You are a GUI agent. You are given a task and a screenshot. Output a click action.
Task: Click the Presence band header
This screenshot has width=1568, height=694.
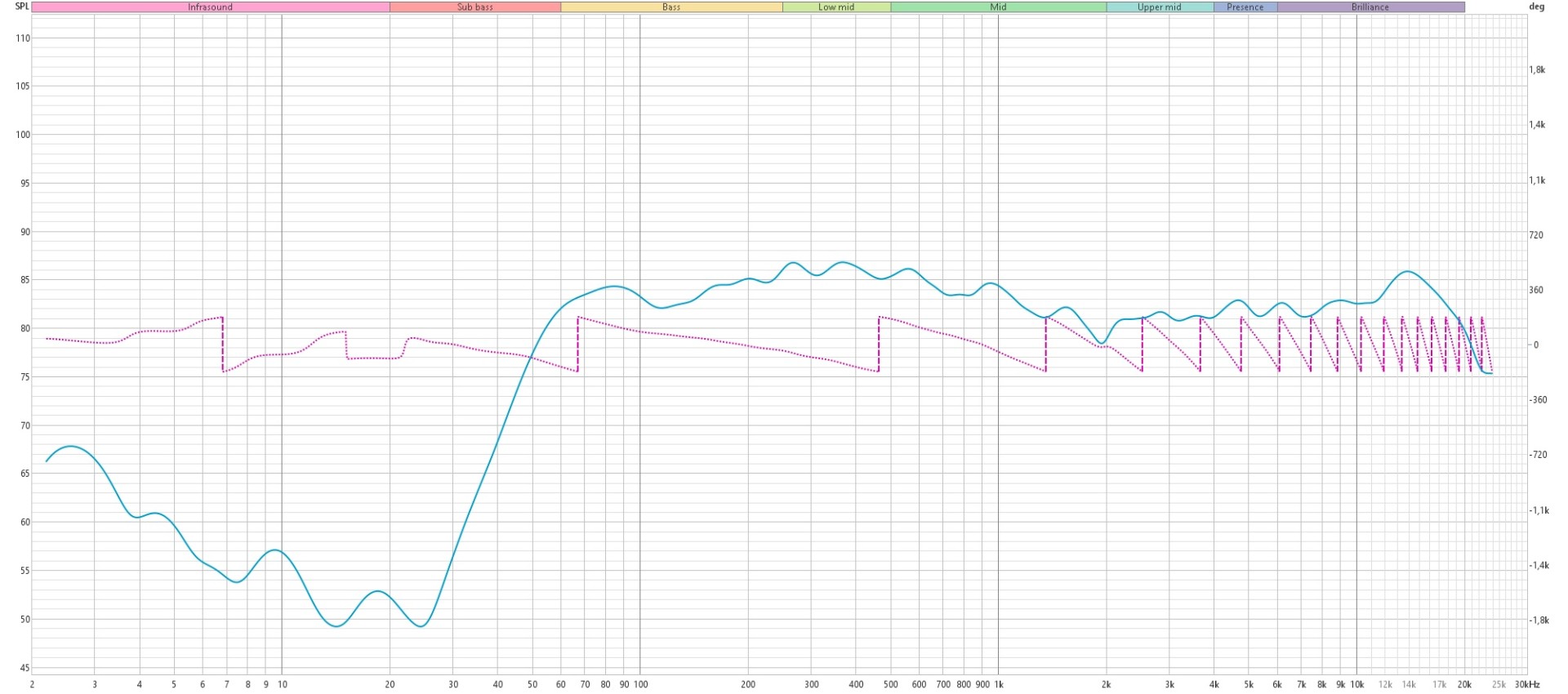pos(1245,7)
